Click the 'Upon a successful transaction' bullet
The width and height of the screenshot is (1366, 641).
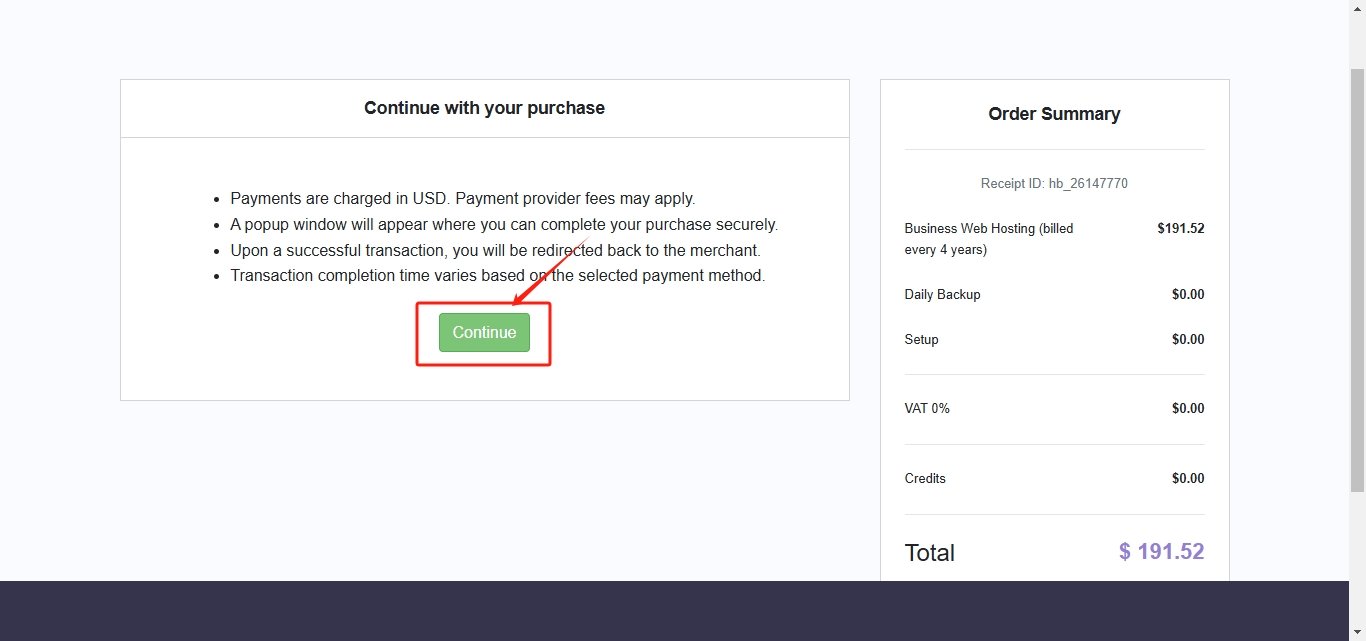496,250
